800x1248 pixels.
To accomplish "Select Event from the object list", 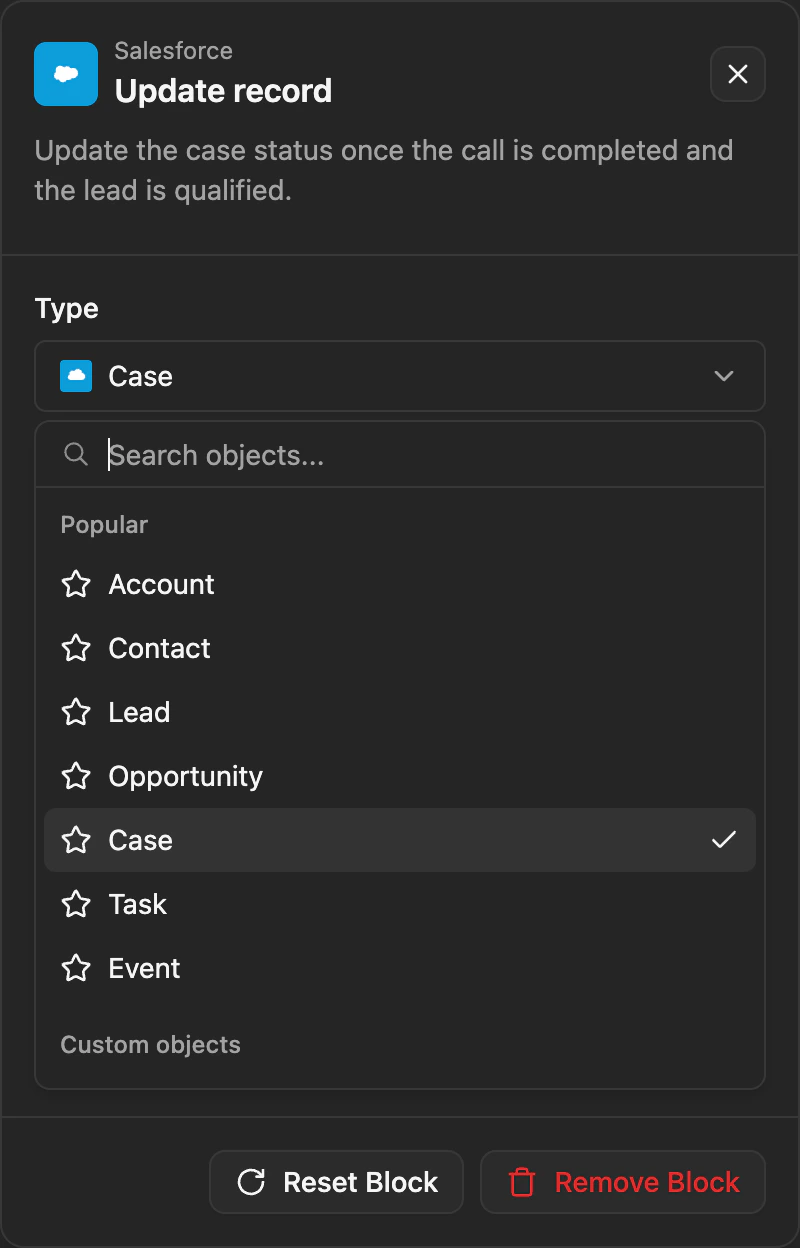I will pos(400,968).
